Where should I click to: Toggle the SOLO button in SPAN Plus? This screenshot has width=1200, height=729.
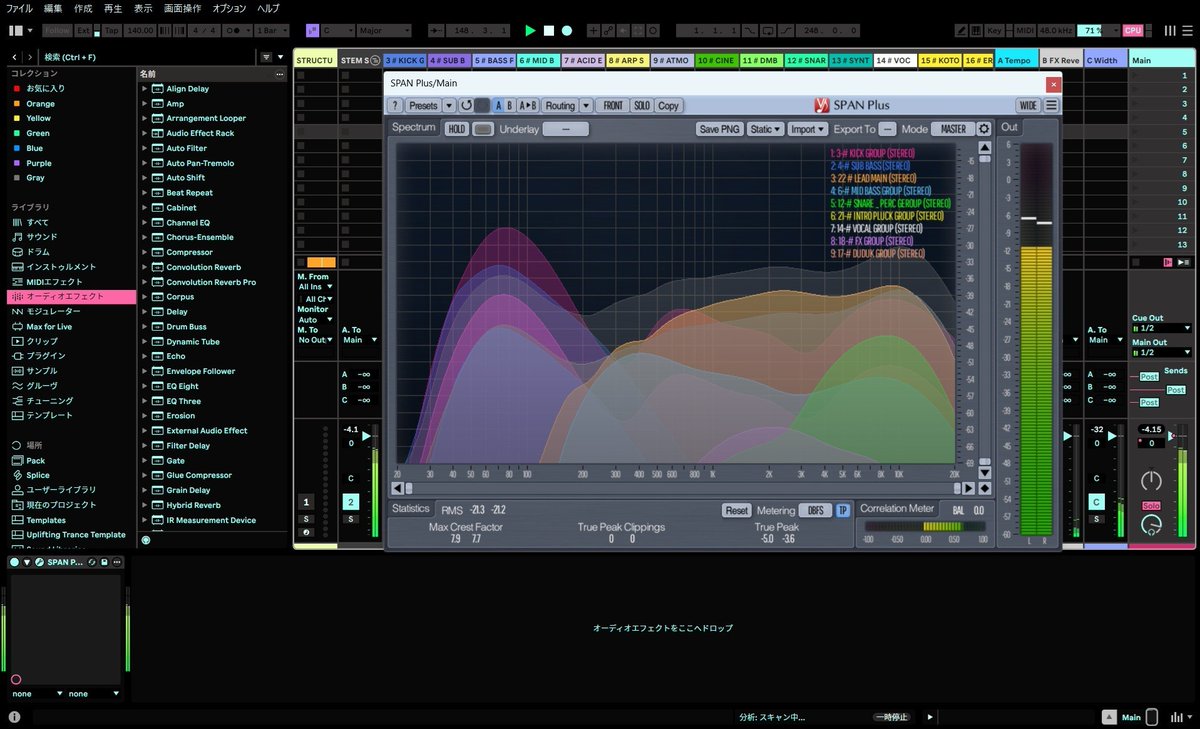641,105
